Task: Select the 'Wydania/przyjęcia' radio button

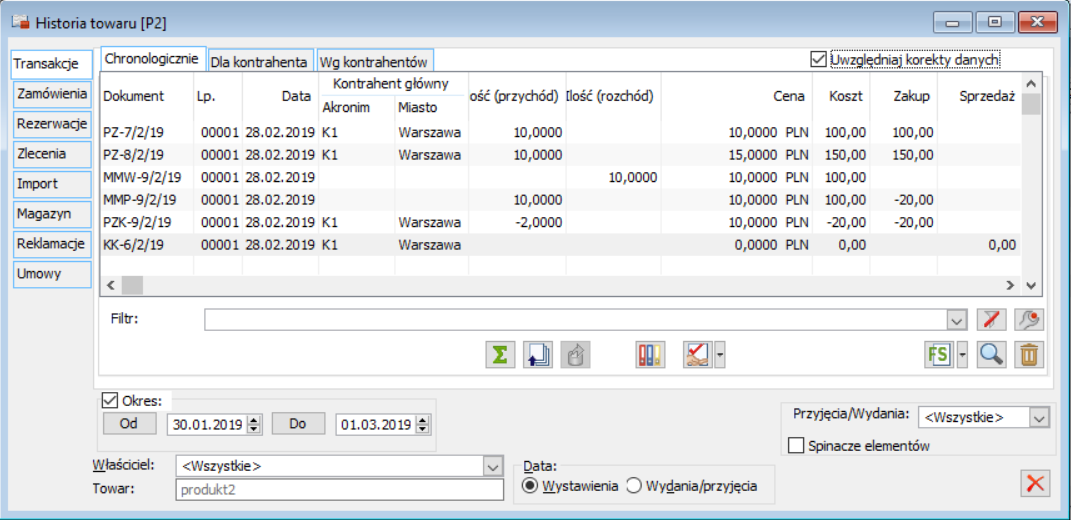Action: point(633,486)
